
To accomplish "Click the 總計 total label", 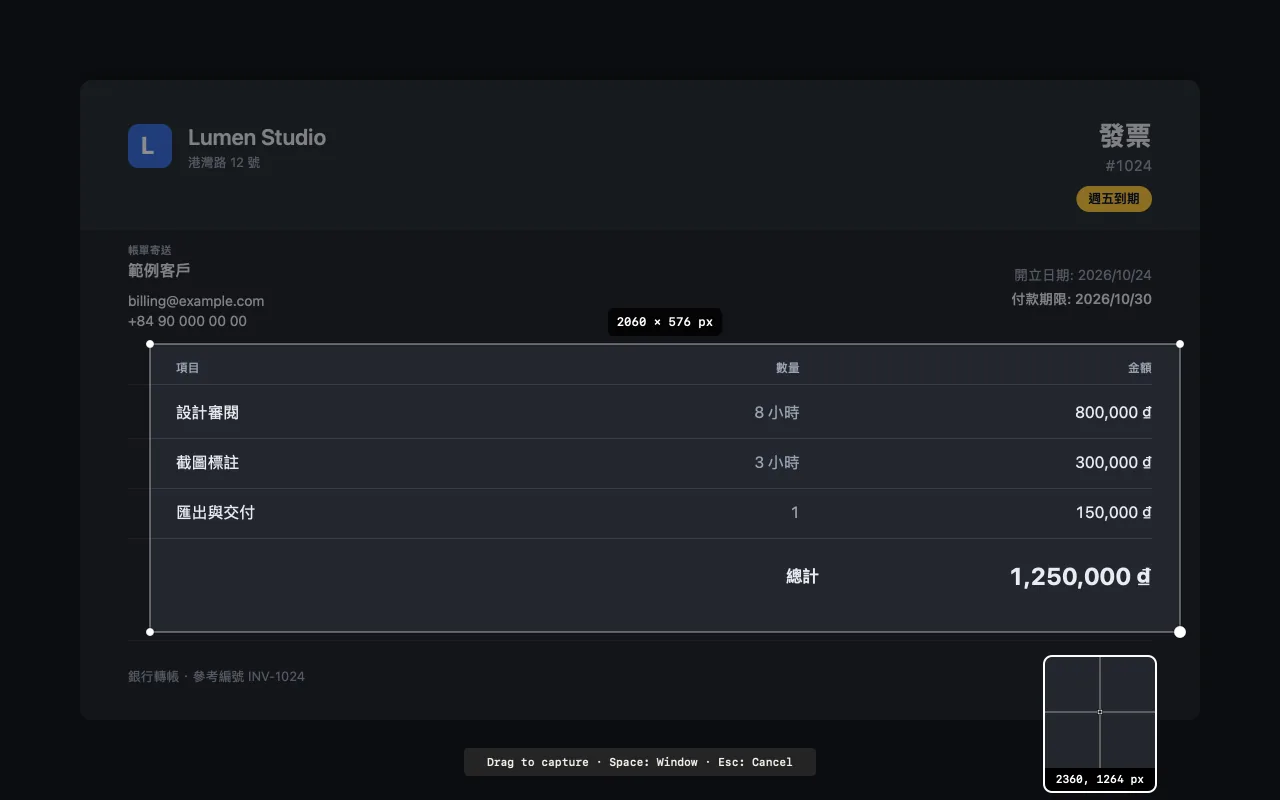I will point(802,577).
